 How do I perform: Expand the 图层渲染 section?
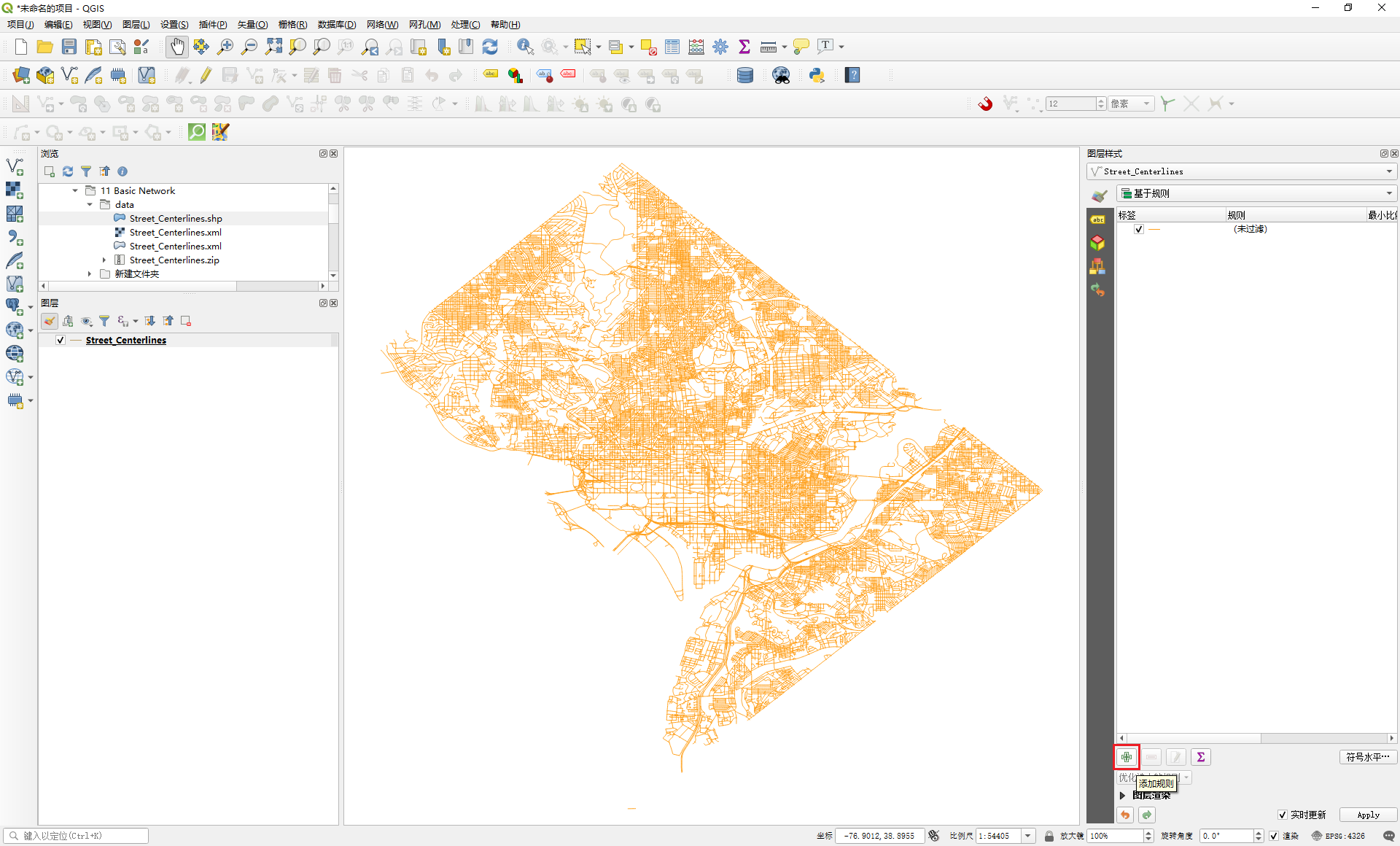click(1122, 795)
